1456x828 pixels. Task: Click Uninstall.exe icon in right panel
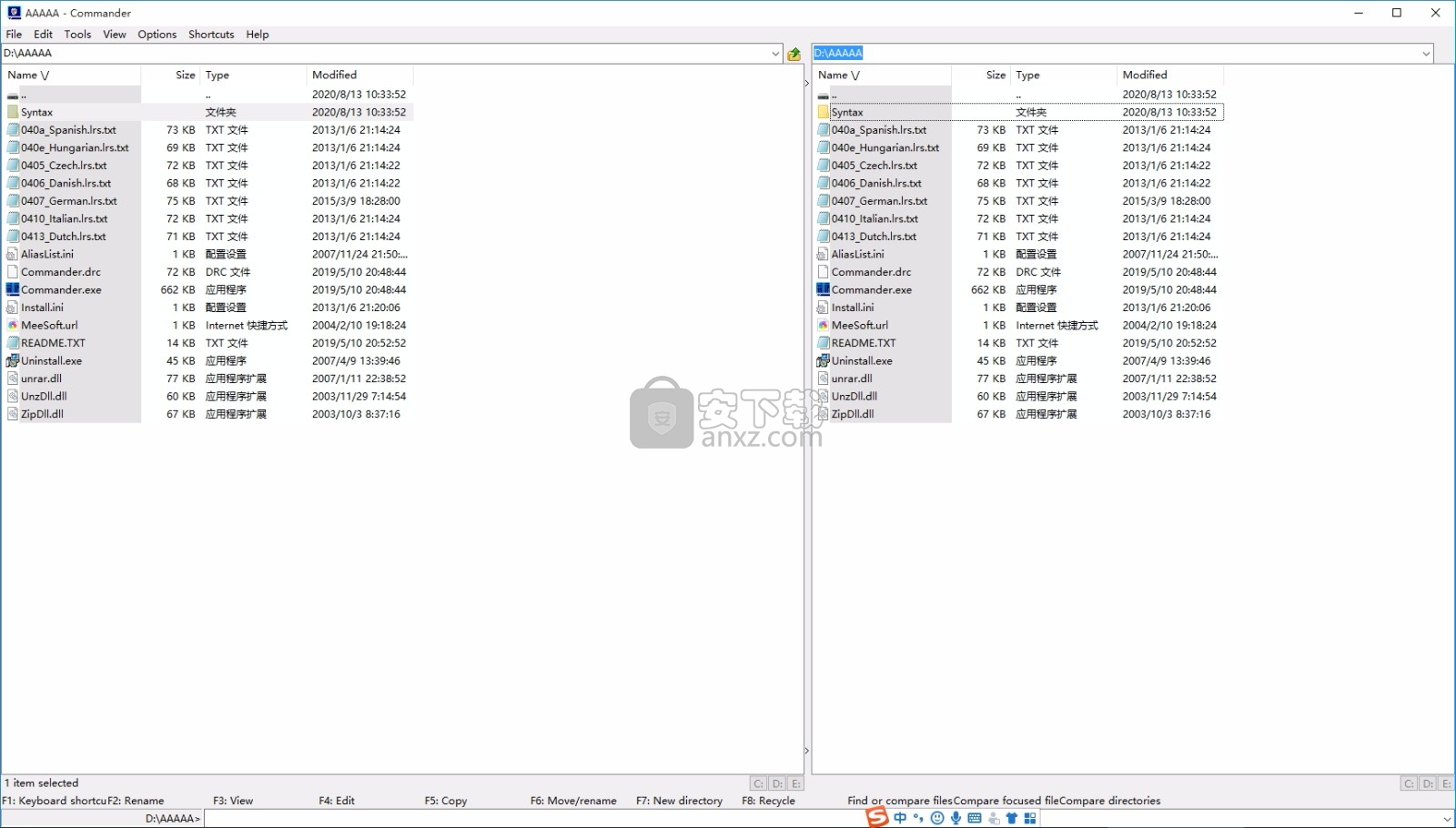pyautogui.click(x=824, y=360)
